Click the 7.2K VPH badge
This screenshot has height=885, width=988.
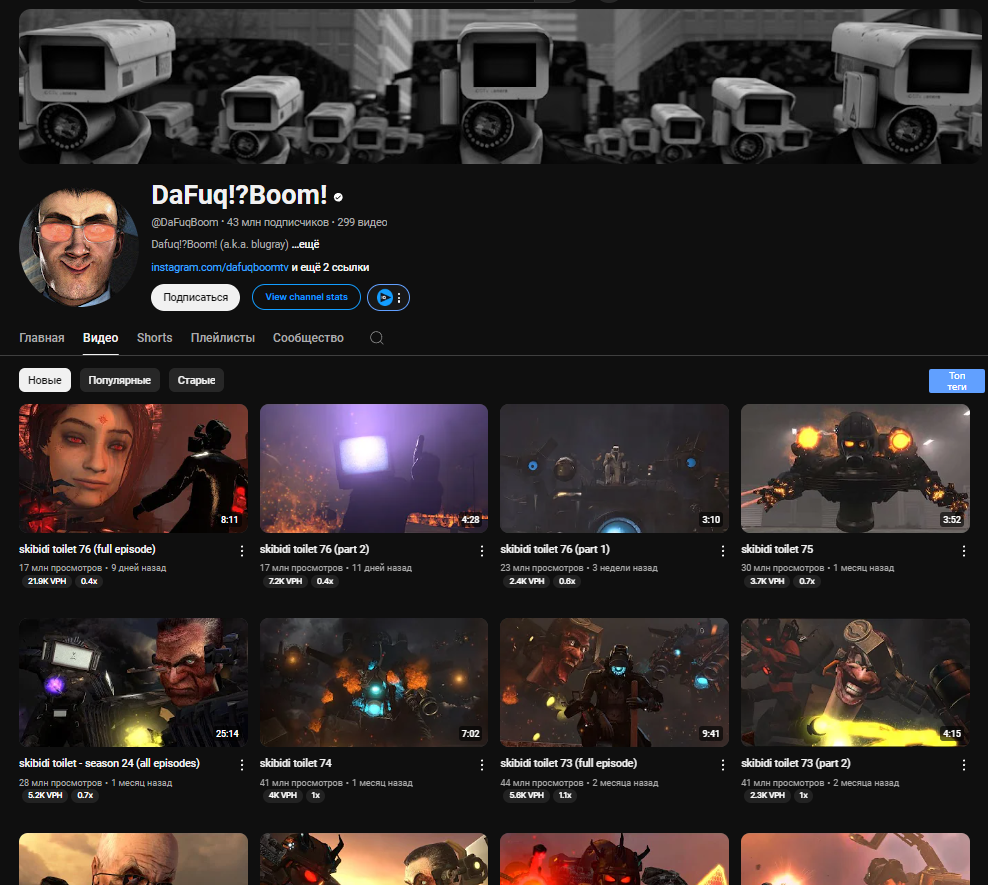tap(285, 581)
